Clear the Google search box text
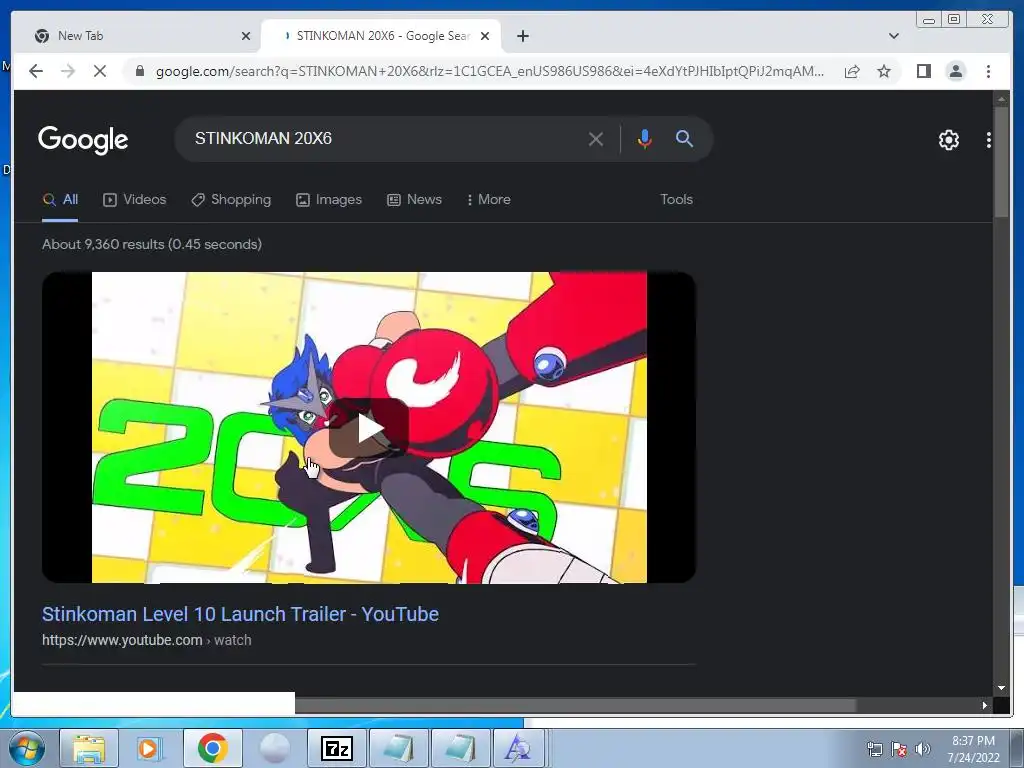This screenshot has width=1024, height=768. tap(596, 139)
